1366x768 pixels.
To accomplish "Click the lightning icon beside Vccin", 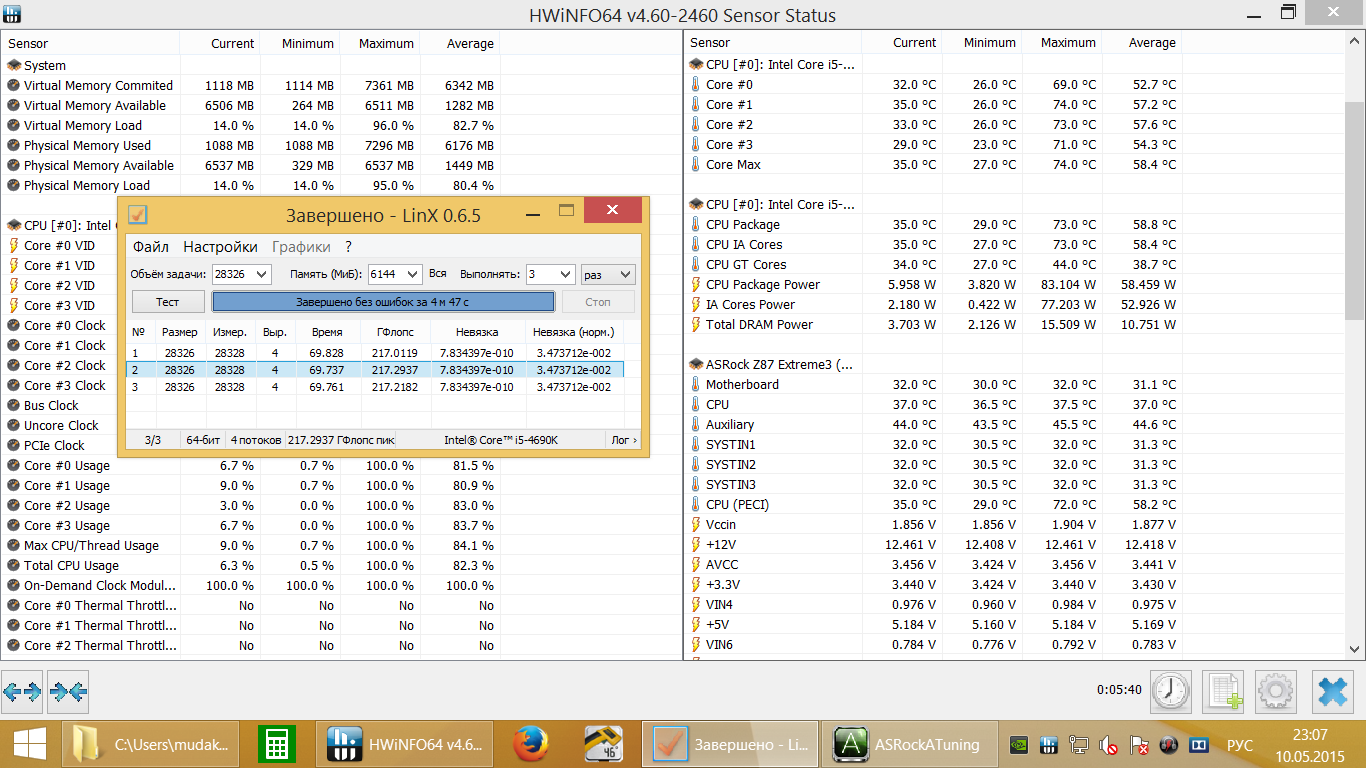I will (696, 525).
